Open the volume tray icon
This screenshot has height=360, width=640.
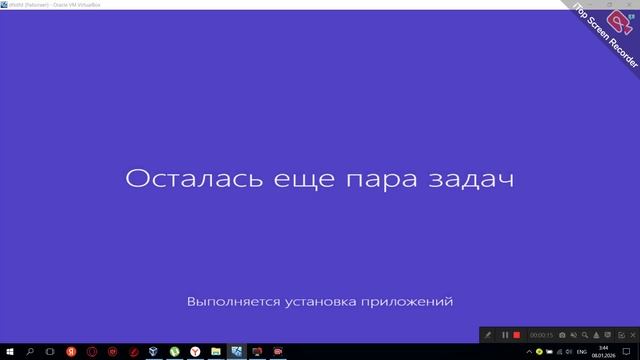coord(569,351)
